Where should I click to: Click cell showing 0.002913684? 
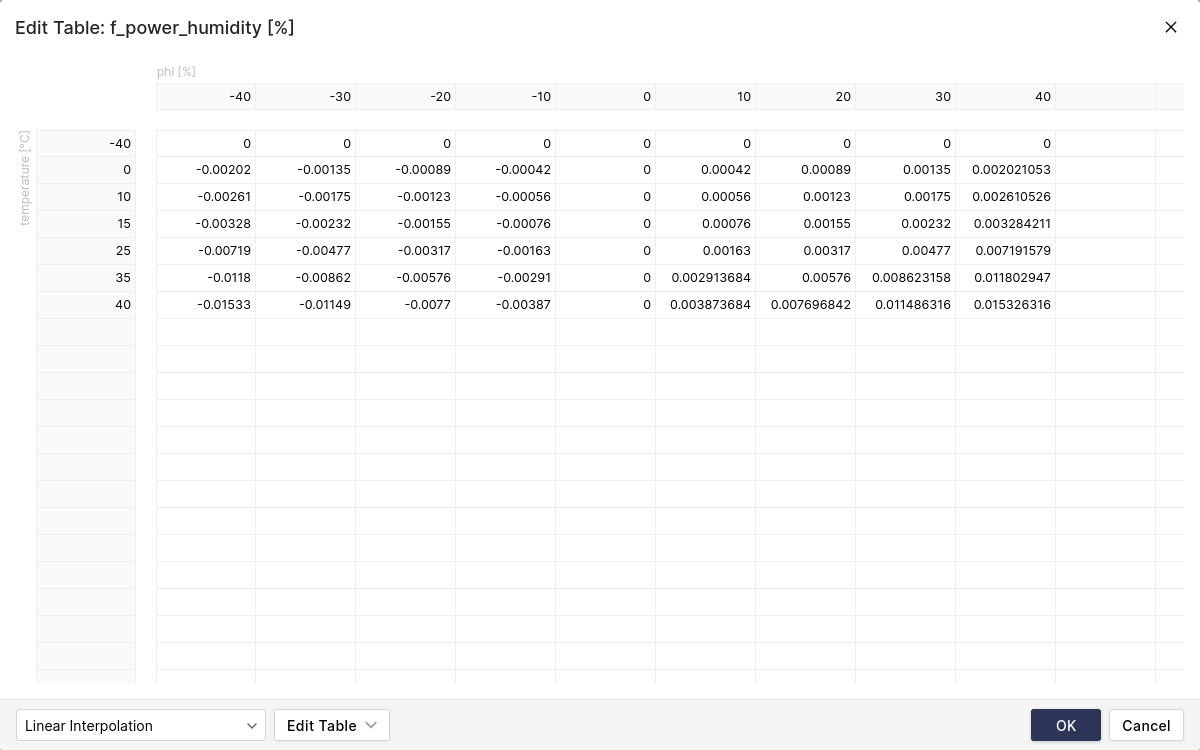pos(705,278)
